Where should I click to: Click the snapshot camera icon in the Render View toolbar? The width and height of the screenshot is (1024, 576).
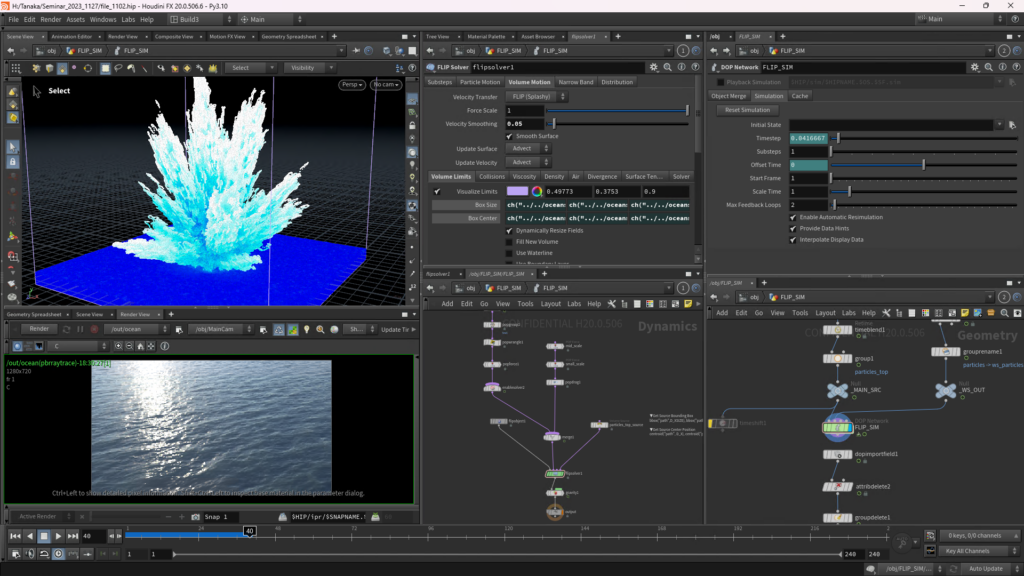tap(194, 517)
